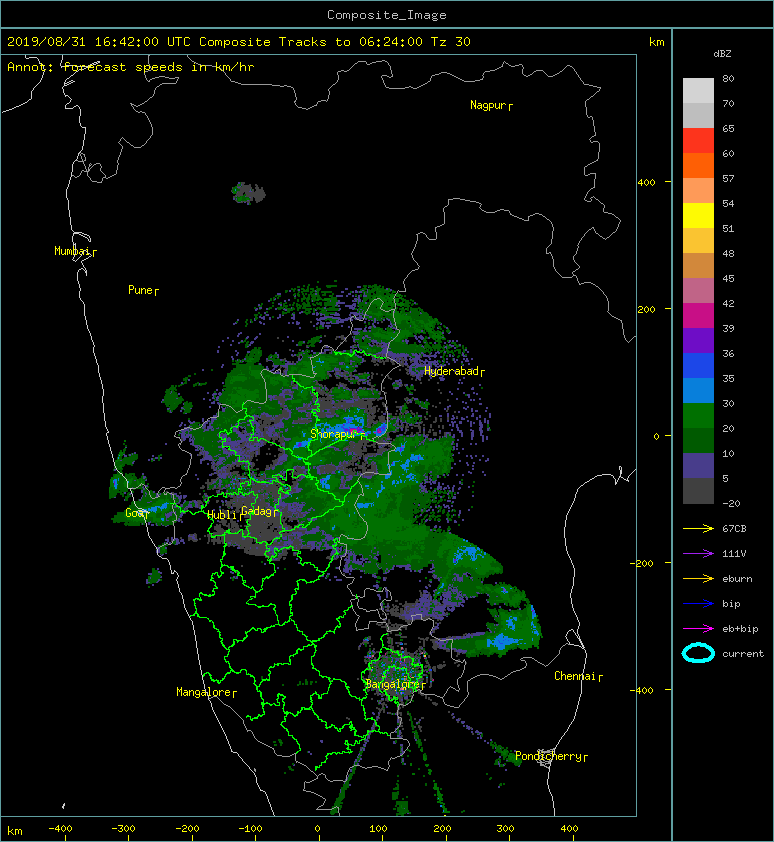Click the 39 dBZ purple swatch
Screen dimensions: 774x842
[x=698, y=340]
